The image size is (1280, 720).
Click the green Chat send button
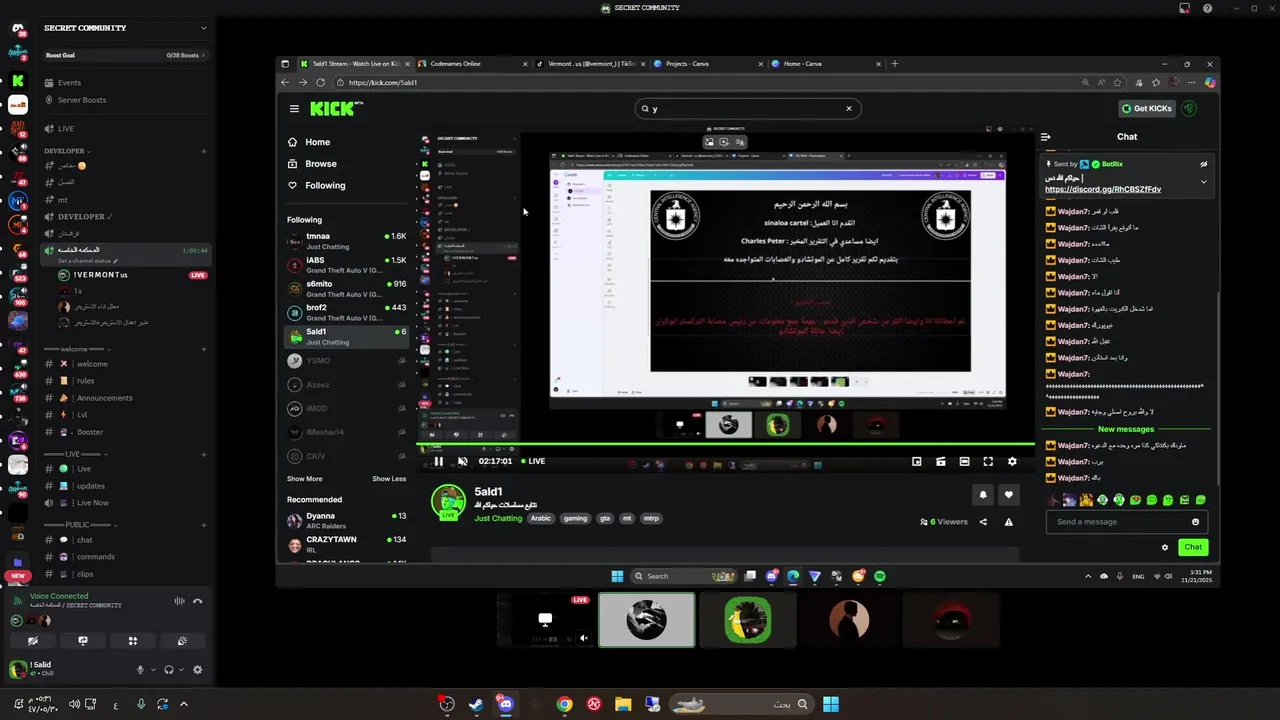(x=1193, y=547)
